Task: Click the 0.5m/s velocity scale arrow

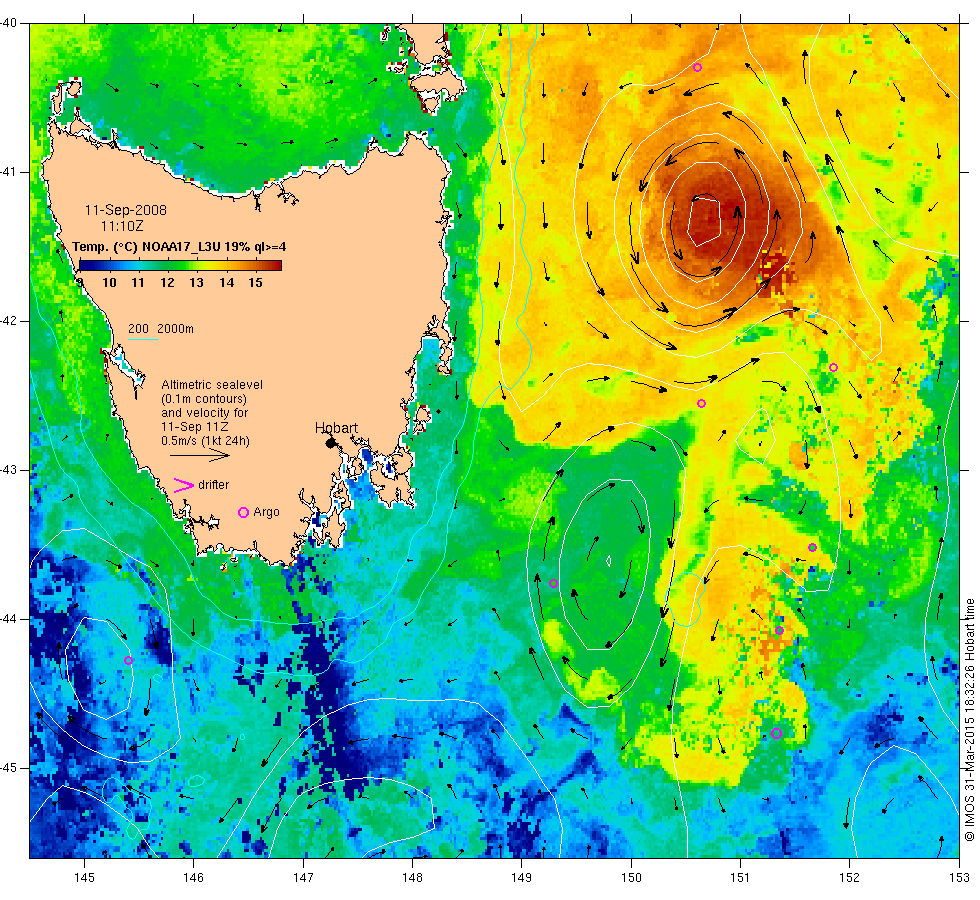Action: 199,456
